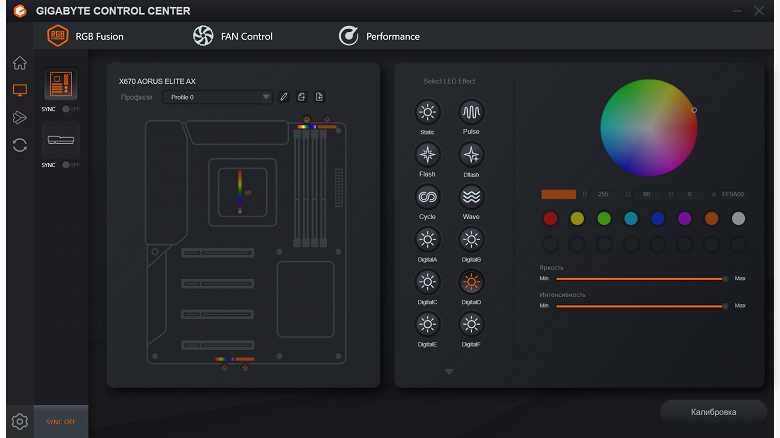Open the arrow-shaped sidebar page icon
Image resolution: width=780 pixels, height=438 pixels.
tap(20, 117)
